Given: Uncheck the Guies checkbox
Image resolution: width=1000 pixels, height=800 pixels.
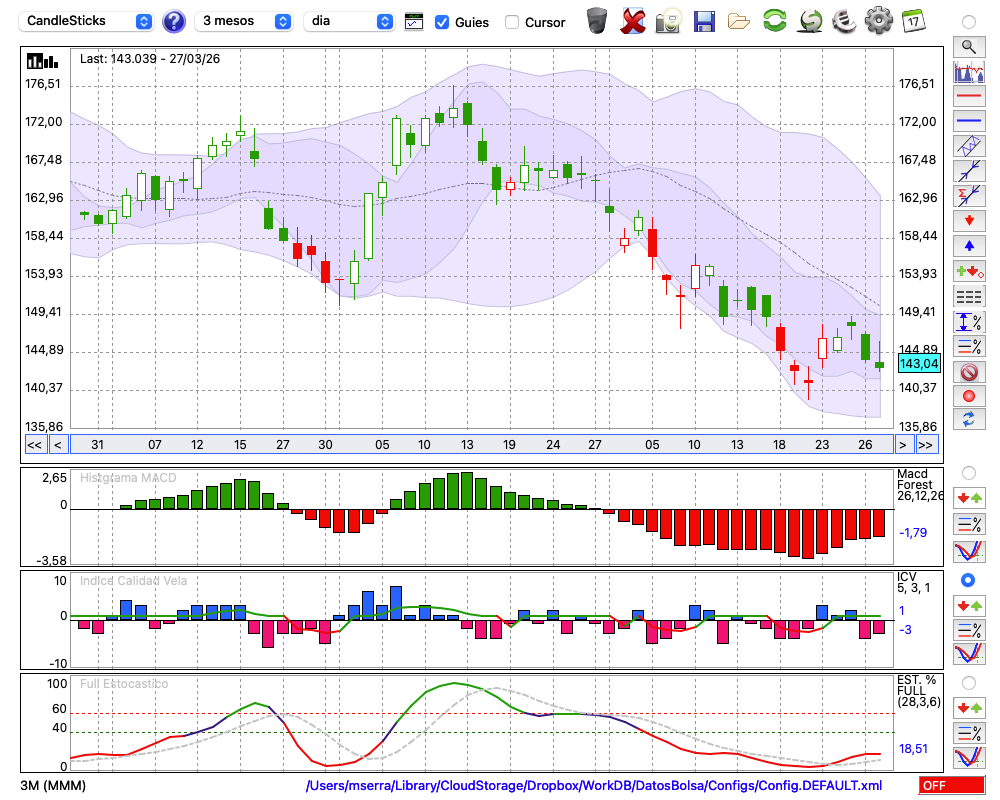Looking at the screenshot, I should click(442, 22).
